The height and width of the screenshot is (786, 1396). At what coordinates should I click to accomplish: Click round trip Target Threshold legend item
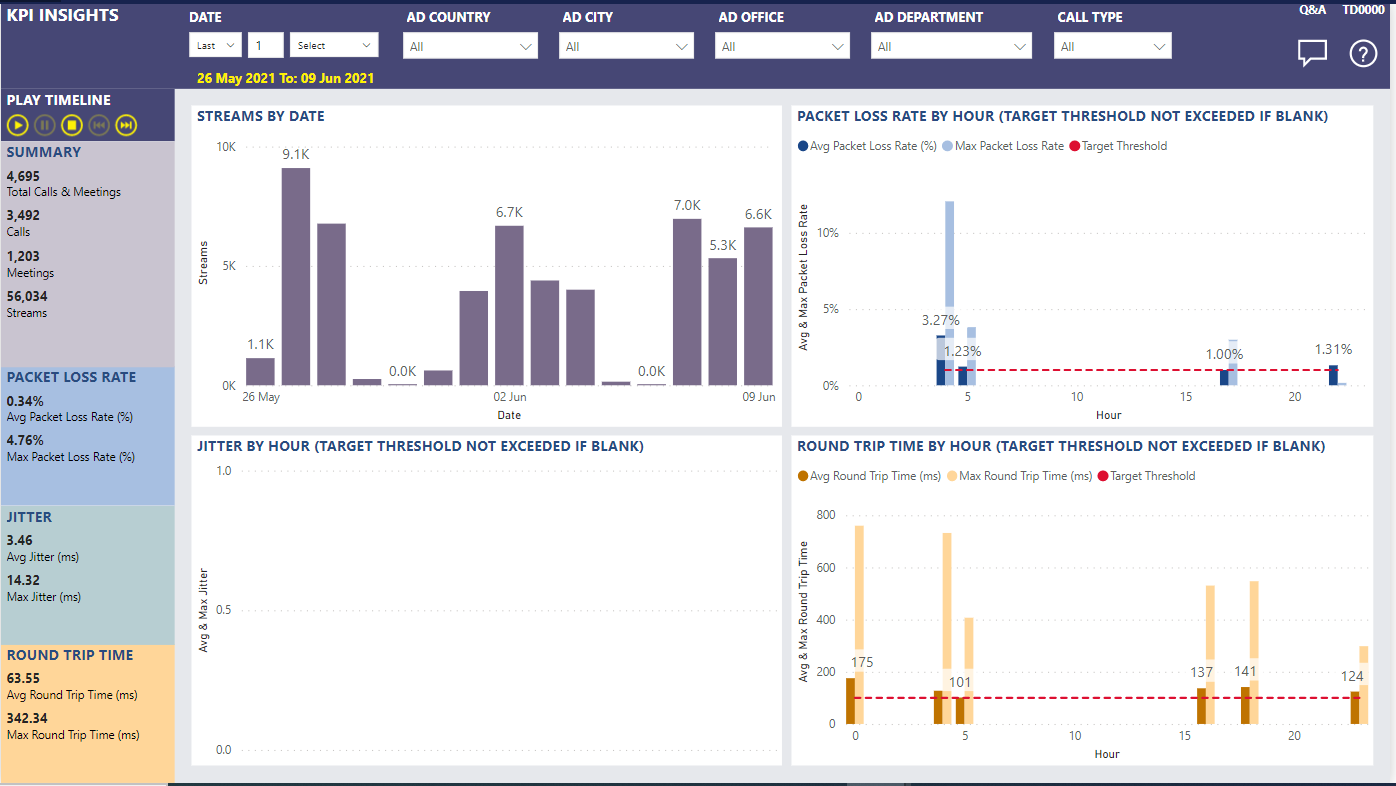click(1146, 476)
